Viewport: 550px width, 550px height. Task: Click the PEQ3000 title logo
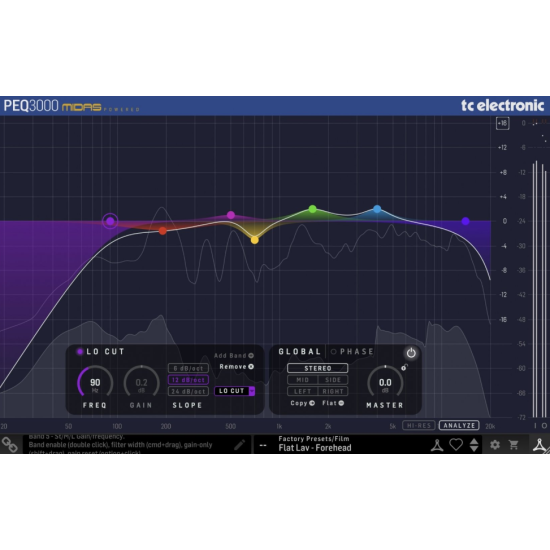pos(31,106)
